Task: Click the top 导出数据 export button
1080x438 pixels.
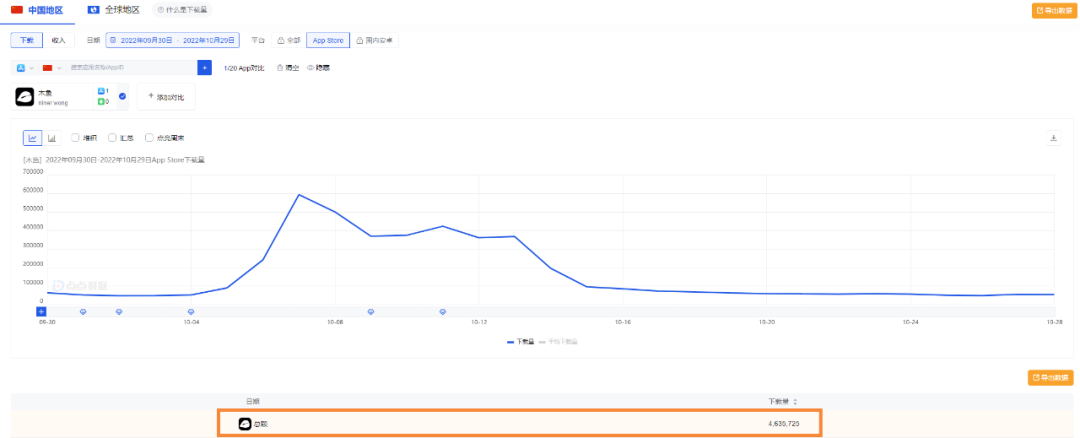Action: tap(1052, 10)
